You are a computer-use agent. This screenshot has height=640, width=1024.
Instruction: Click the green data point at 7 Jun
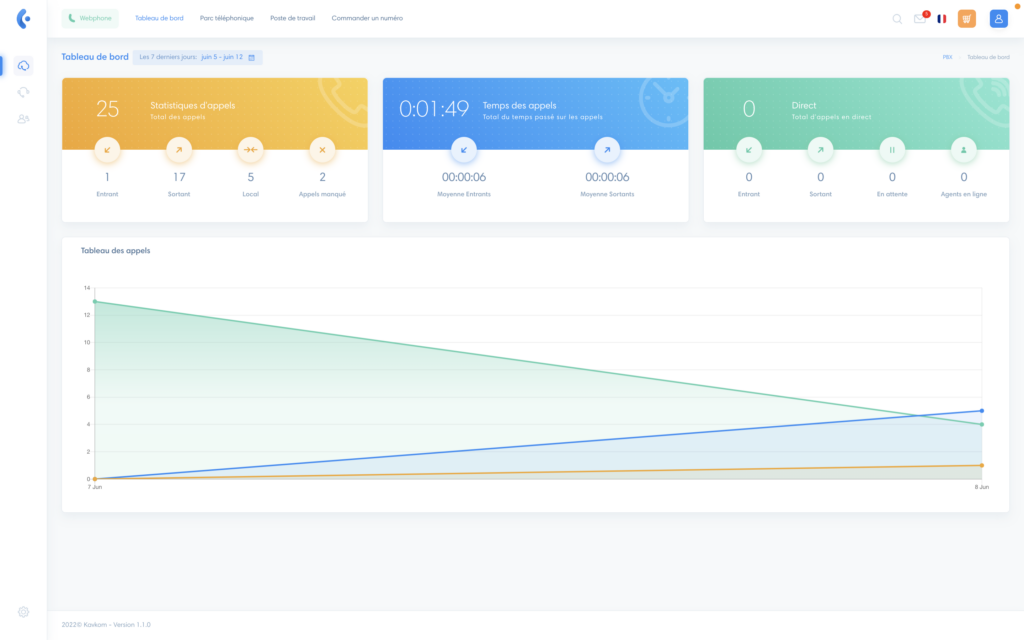94,299
